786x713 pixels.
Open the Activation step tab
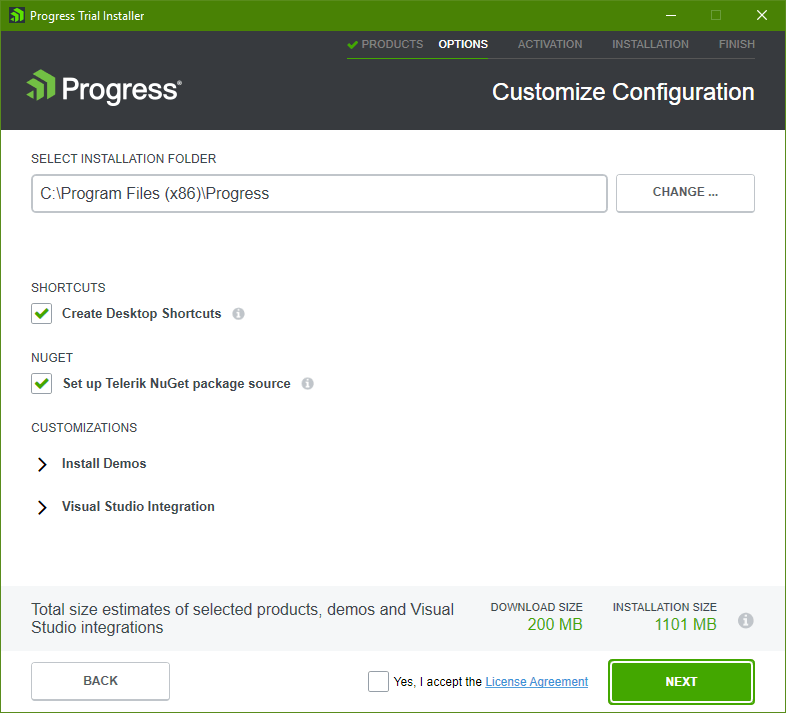coord(550,44)
